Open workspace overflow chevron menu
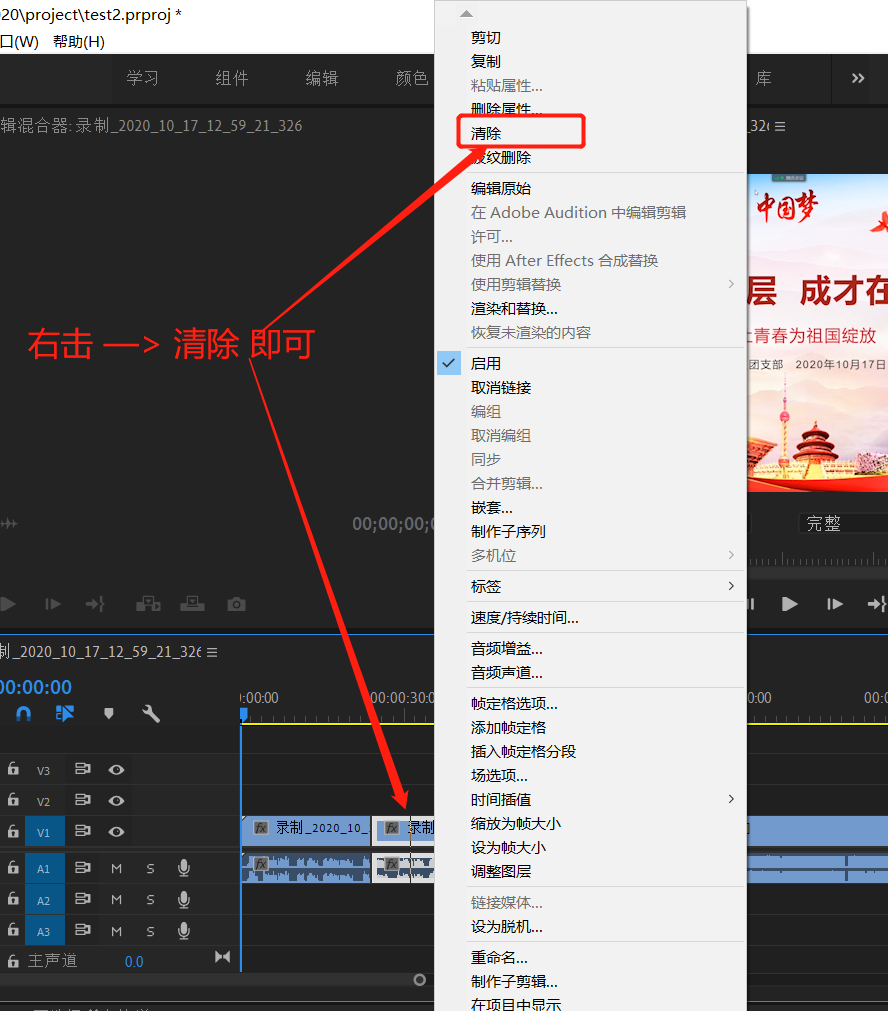Screen dimensions: 888x1011 857,78
